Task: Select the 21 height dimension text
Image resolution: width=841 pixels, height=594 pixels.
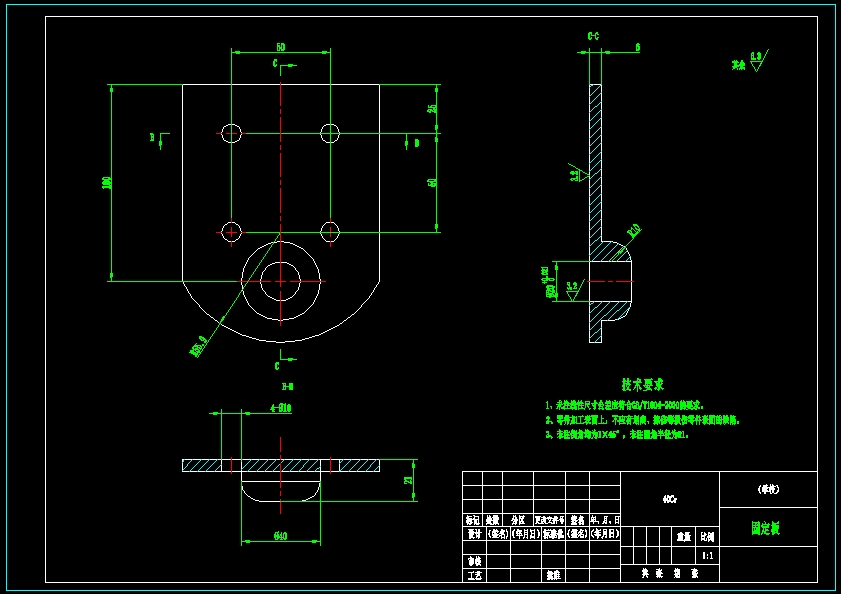Action: click(409, 480)
